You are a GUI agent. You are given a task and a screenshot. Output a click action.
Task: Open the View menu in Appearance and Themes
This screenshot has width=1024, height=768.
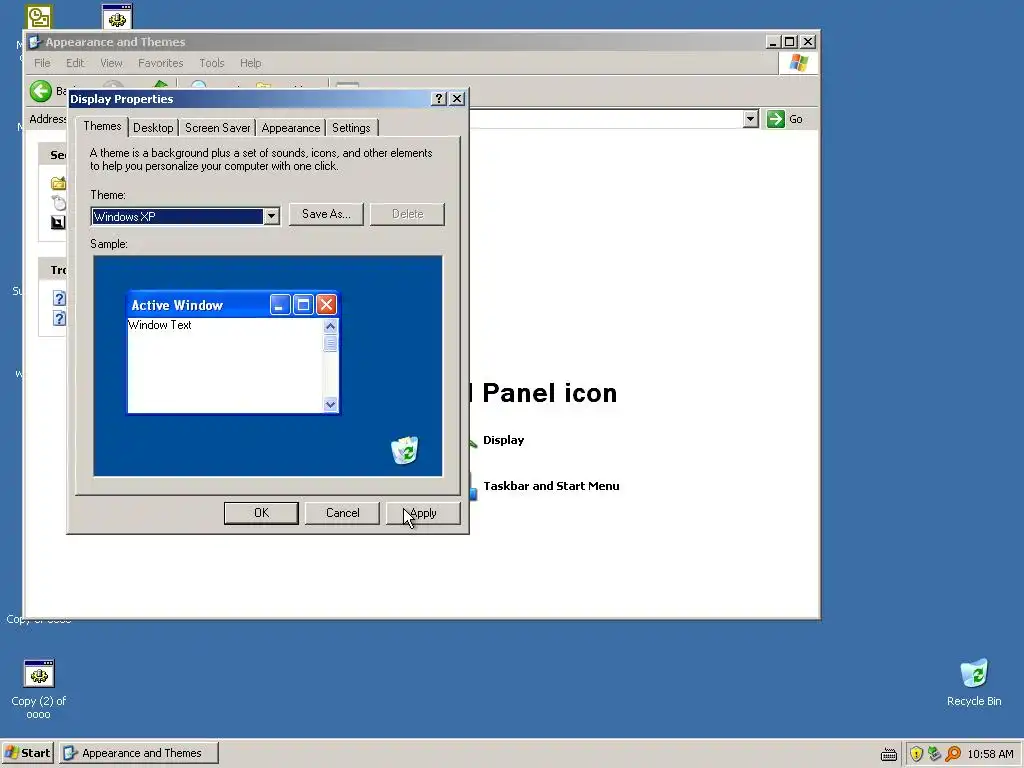(x=111, y=63)
